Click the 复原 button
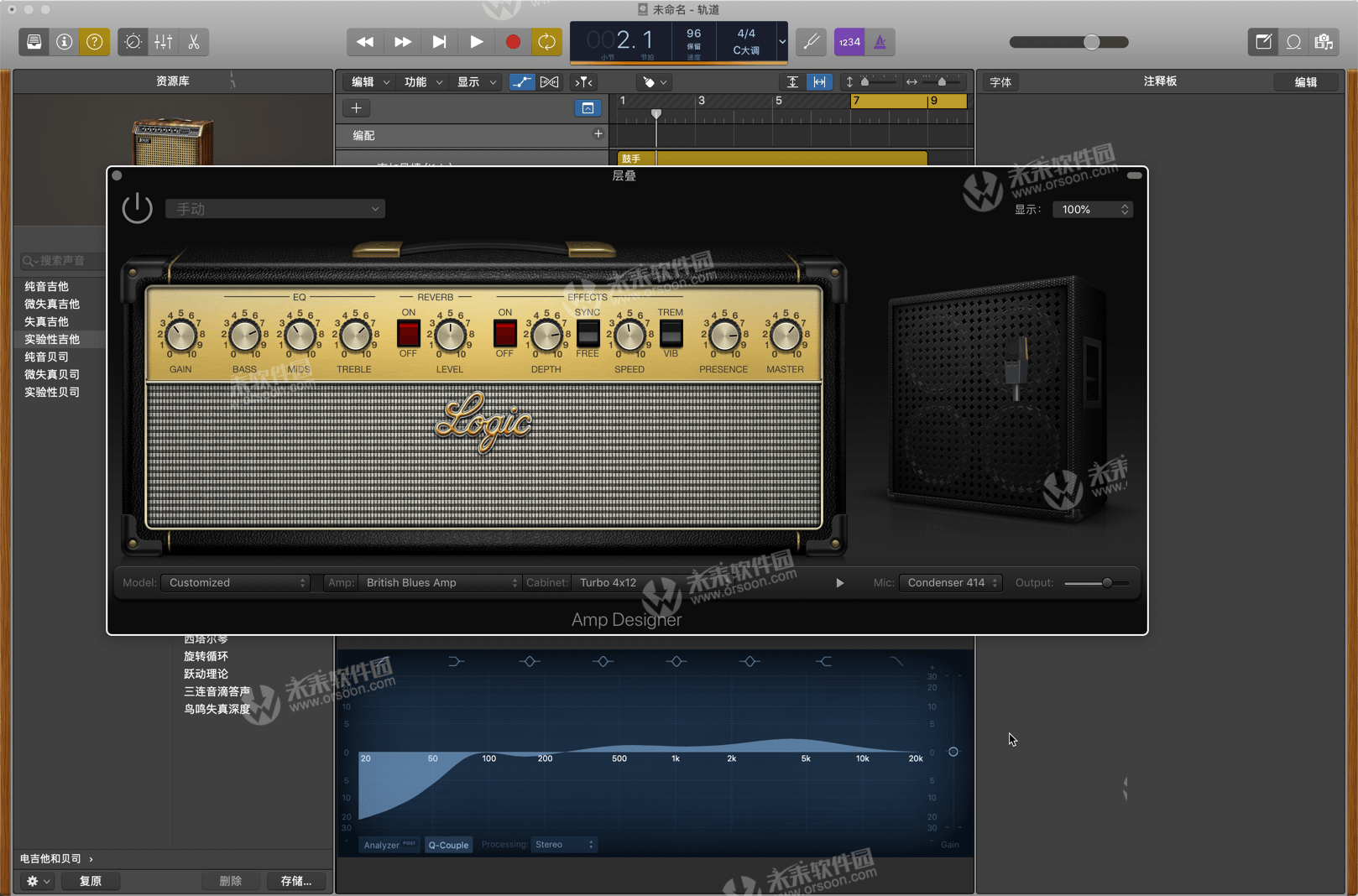The height and width of the screenshot is (896, 1358). pos(91,881)
